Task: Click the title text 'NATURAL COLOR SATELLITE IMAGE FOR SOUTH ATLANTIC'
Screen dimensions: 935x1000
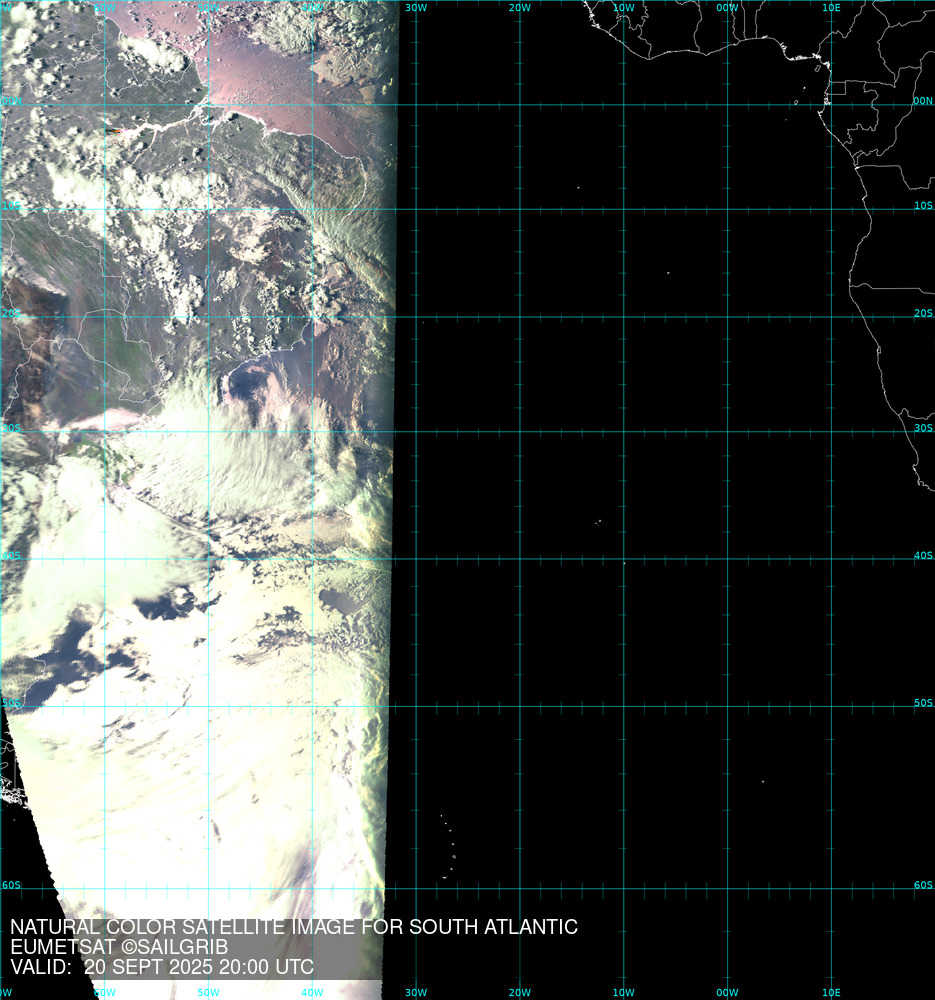Action: pyautogui.click(x=293, y=927)
